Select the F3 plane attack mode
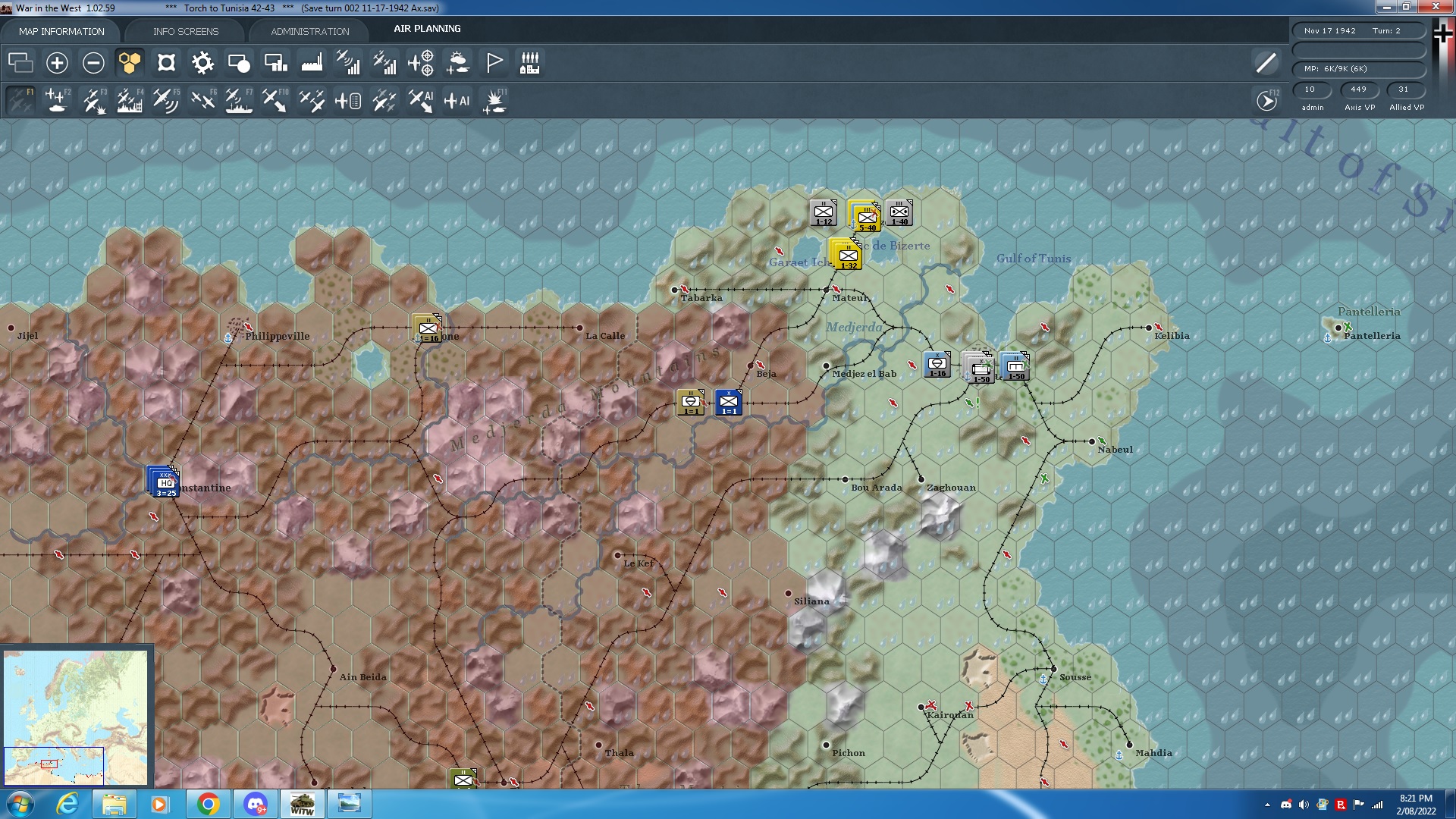This screenshot has width=1456, height=819. [x=93, y=100]
